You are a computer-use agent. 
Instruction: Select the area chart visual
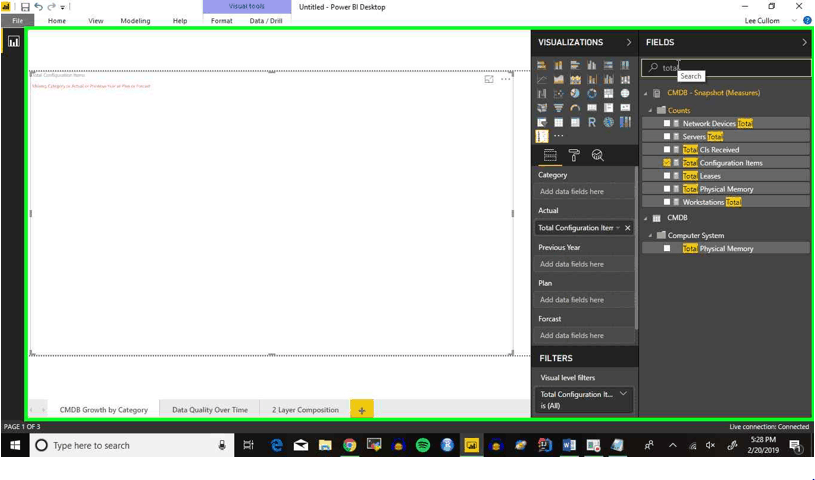558,80
